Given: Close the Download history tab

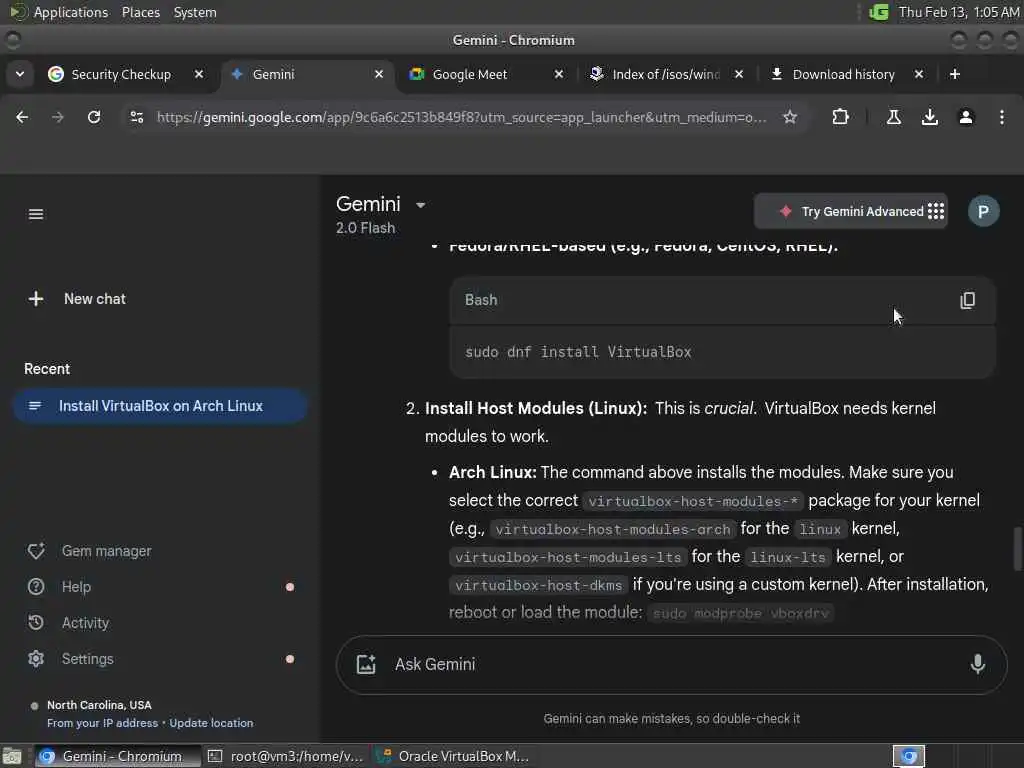Looking at the screenshot, I should click(x=918, y=74).
